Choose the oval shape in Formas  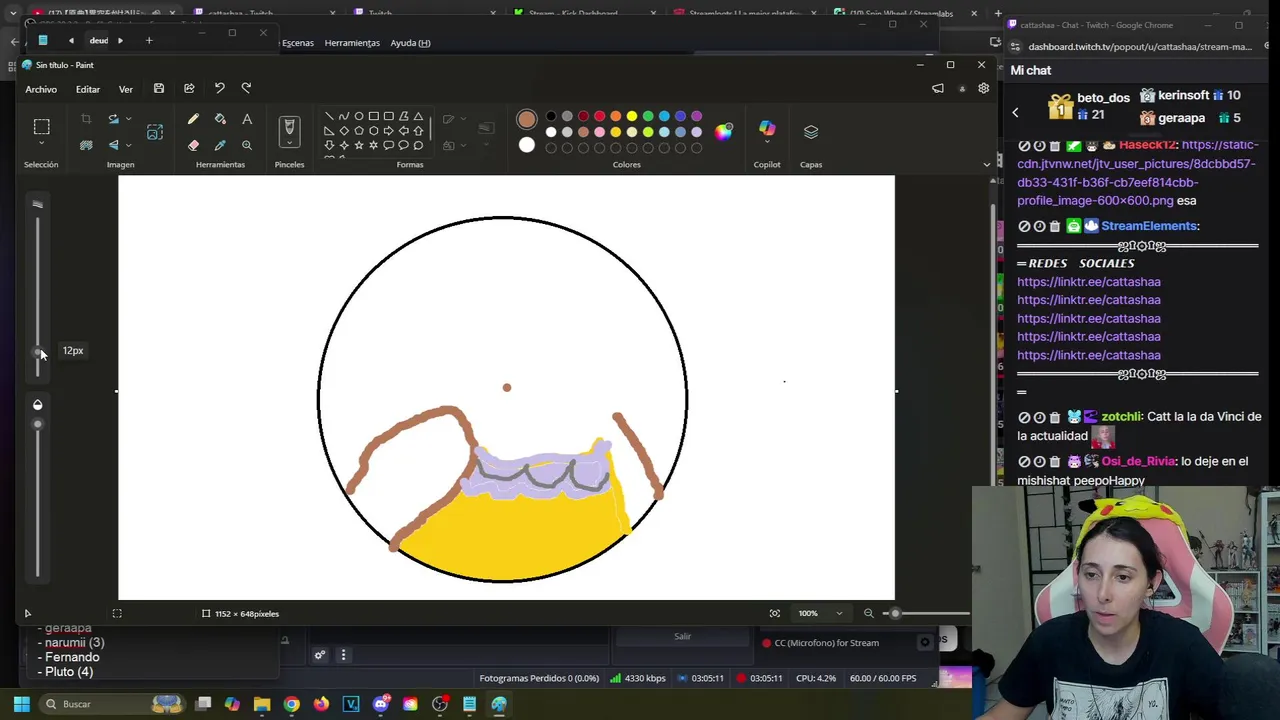click(x=359, y=116)
